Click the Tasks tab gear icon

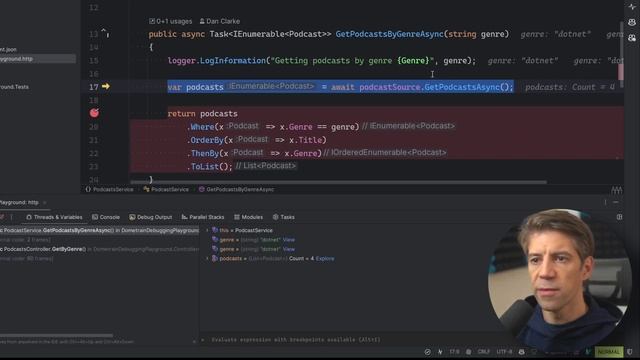point(276,217)
